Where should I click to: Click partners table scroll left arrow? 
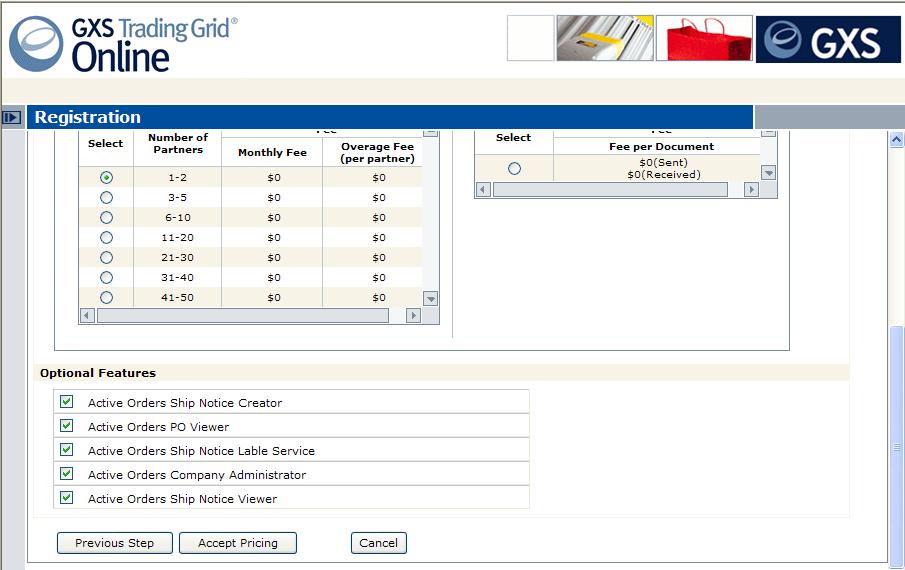87,316
